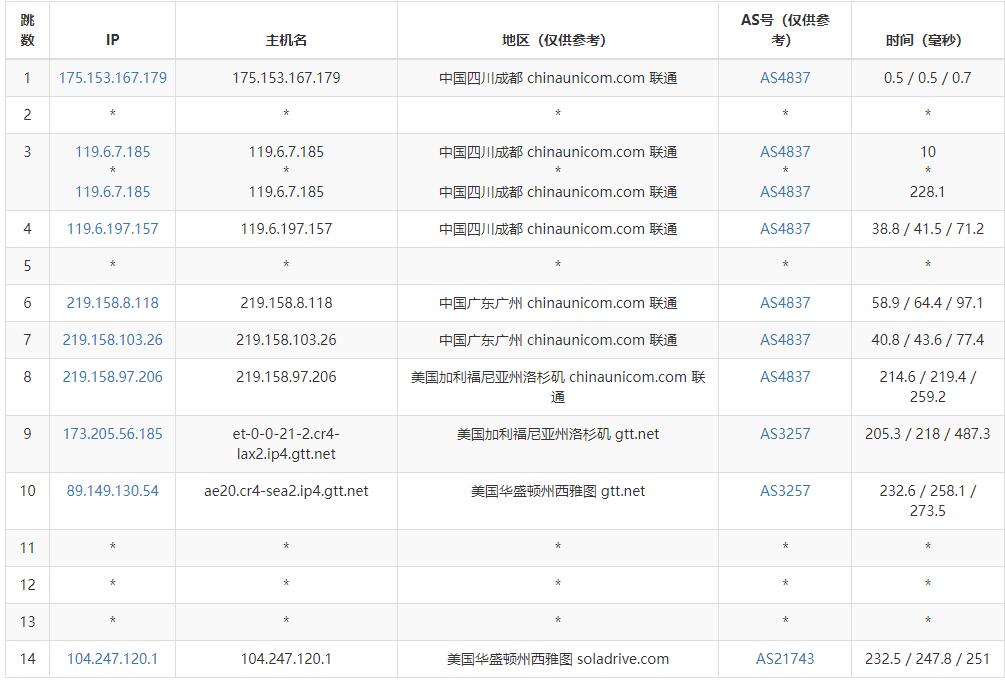Visit the 173.205.56.185 IP link
Image resolution: width=1005 pixels, height=682 pixels.
click(x=113, y=434)
